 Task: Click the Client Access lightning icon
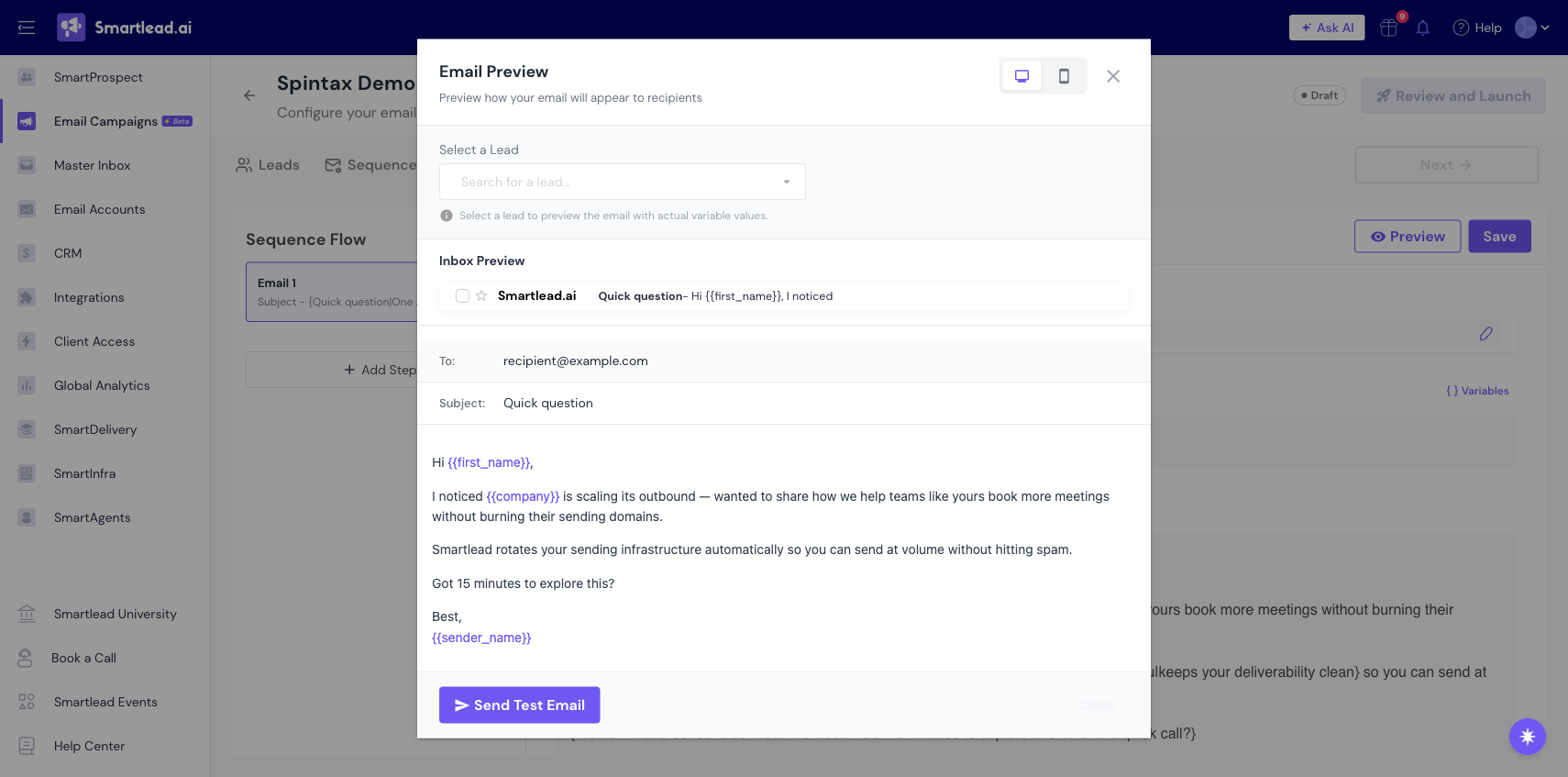(27, 341)
